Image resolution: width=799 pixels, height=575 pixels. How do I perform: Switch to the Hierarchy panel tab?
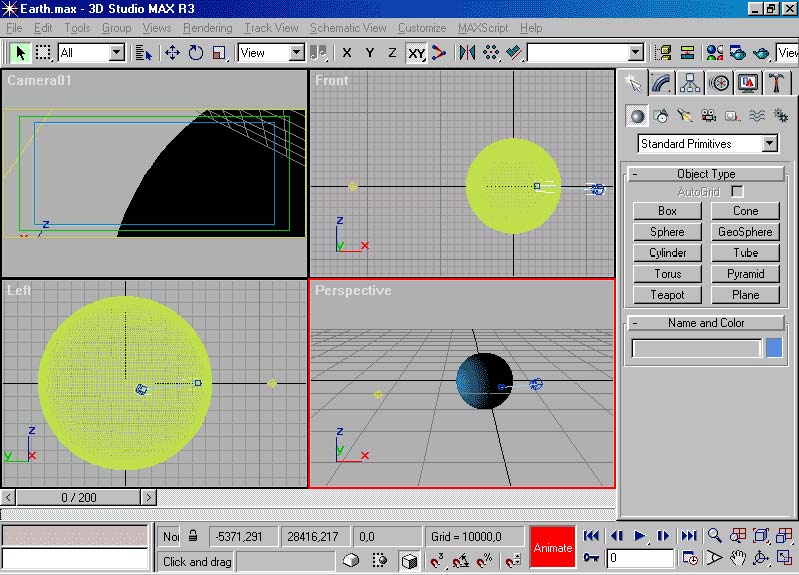[690, 83]
